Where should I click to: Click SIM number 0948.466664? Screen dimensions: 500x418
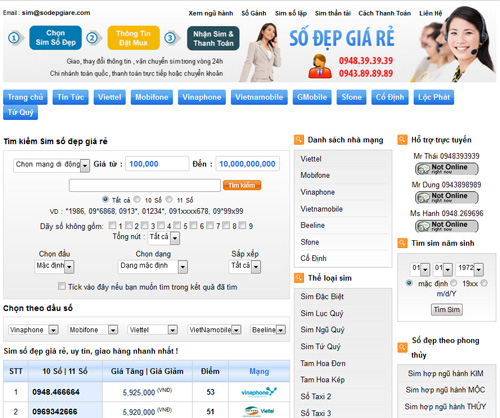coord(56,392)
